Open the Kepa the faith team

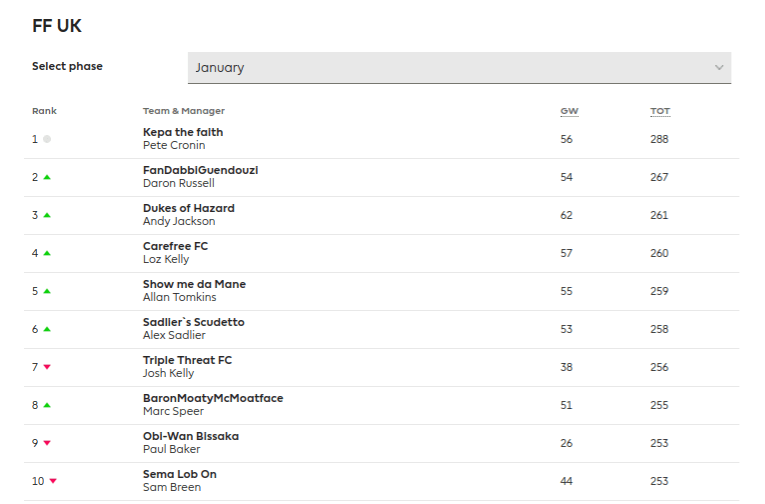pos(183,132)
